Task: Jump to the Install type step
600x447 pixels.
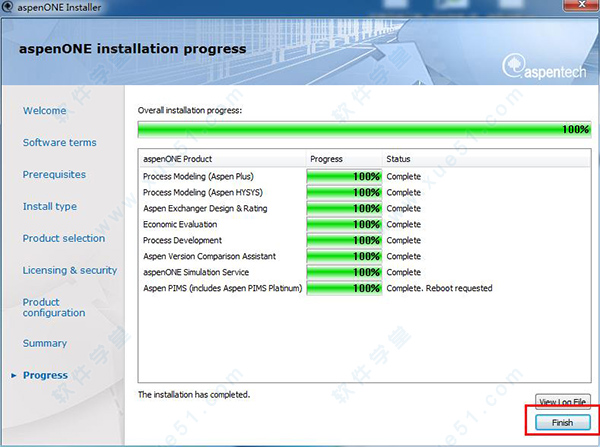Action: 50,206
